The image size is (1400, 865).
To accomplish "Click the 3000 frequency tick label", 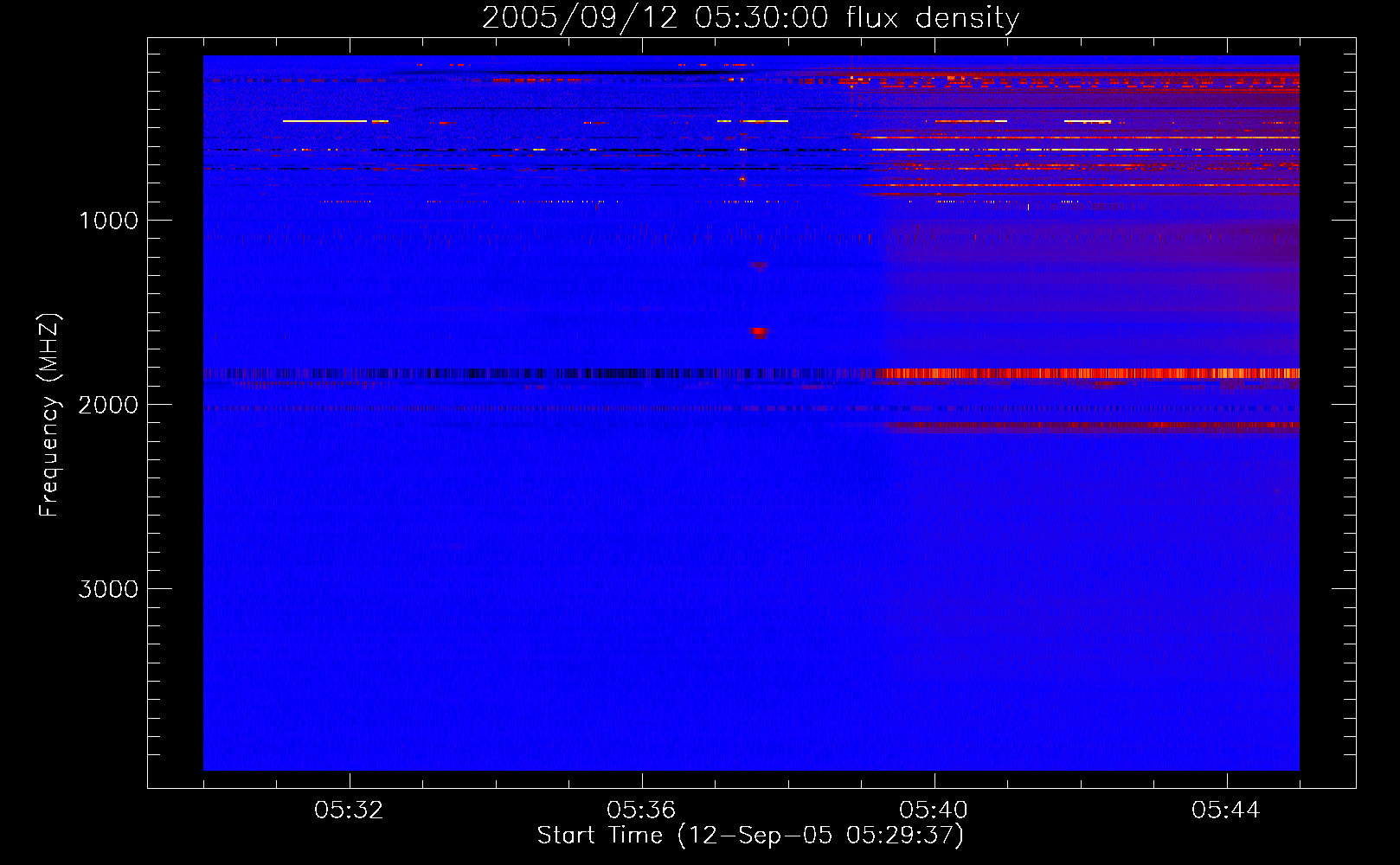I will click(x=108, y=589).
